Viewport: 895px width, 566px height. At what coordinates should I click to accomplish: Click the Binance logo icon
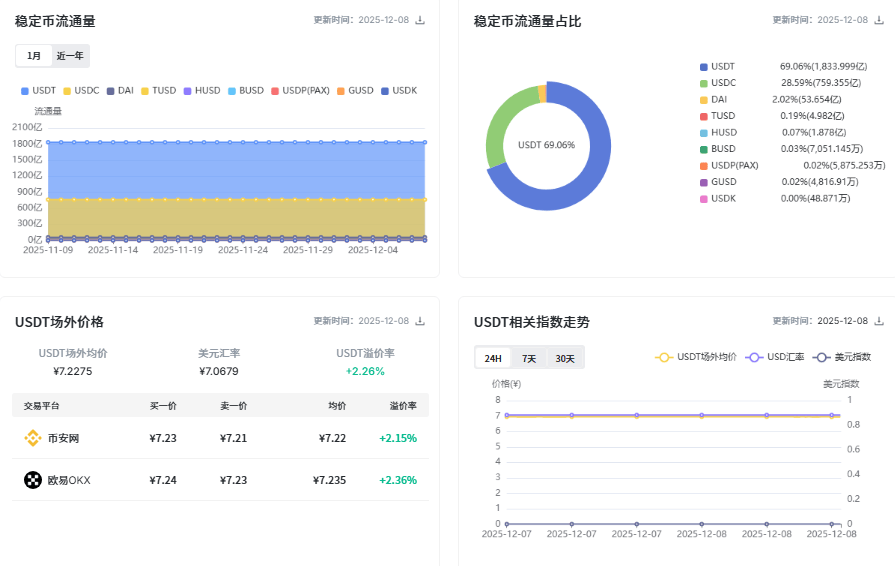[33, 438]
